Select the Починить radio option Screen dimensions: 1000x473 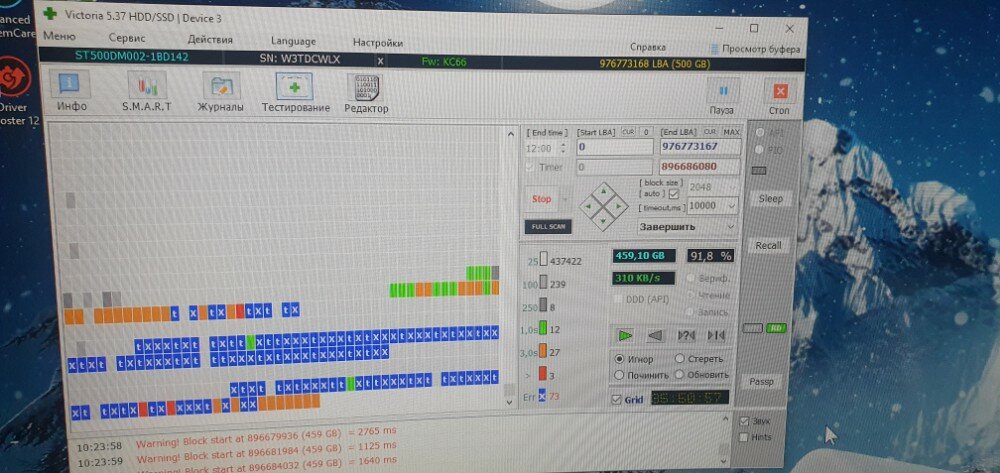pyautogui.click(x=619, y=375)
